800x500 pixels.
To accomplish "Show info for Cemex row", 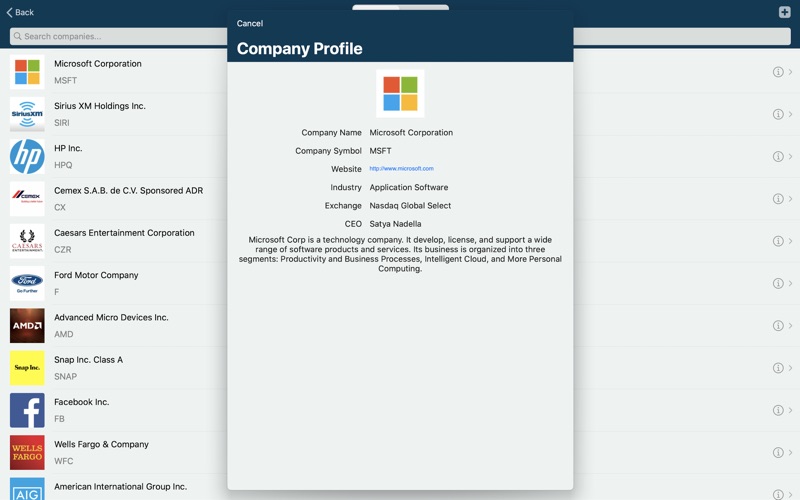I will [778, 199].
